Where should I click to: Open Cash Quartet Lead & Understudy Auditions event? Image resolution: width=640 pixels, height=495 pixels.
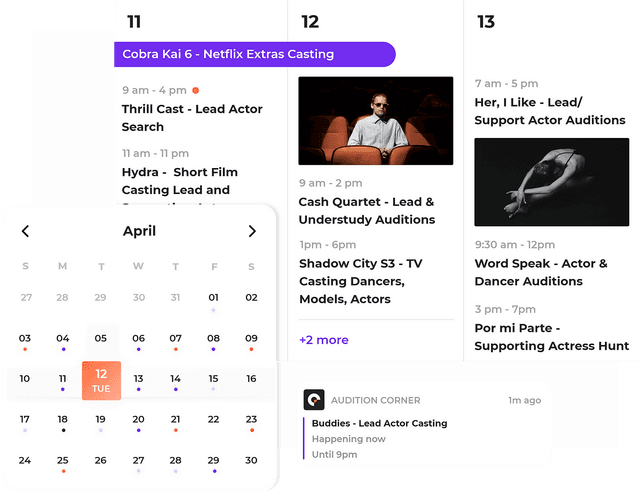pyautogui.click(x=366, y=210)
